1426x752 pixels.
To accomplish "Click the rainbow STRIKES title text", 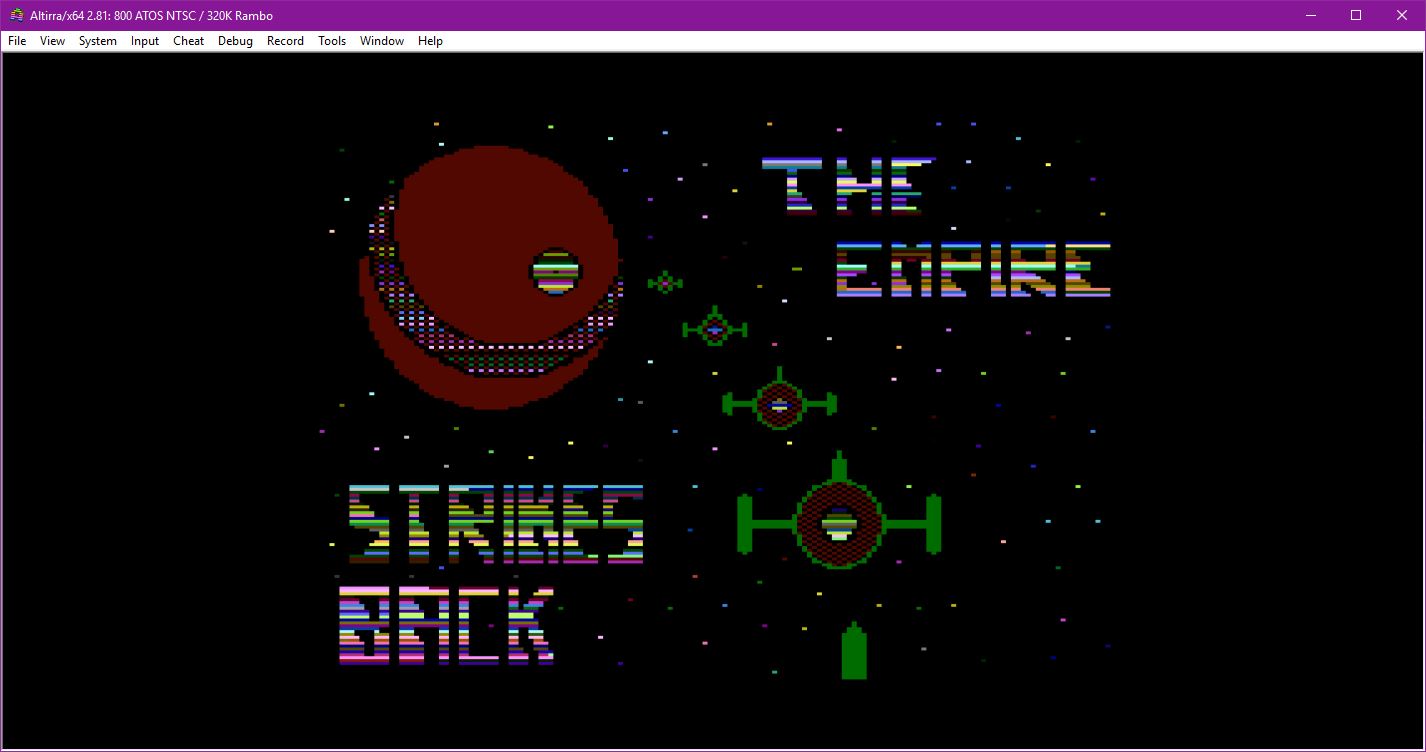I will (x=496, y=524).
